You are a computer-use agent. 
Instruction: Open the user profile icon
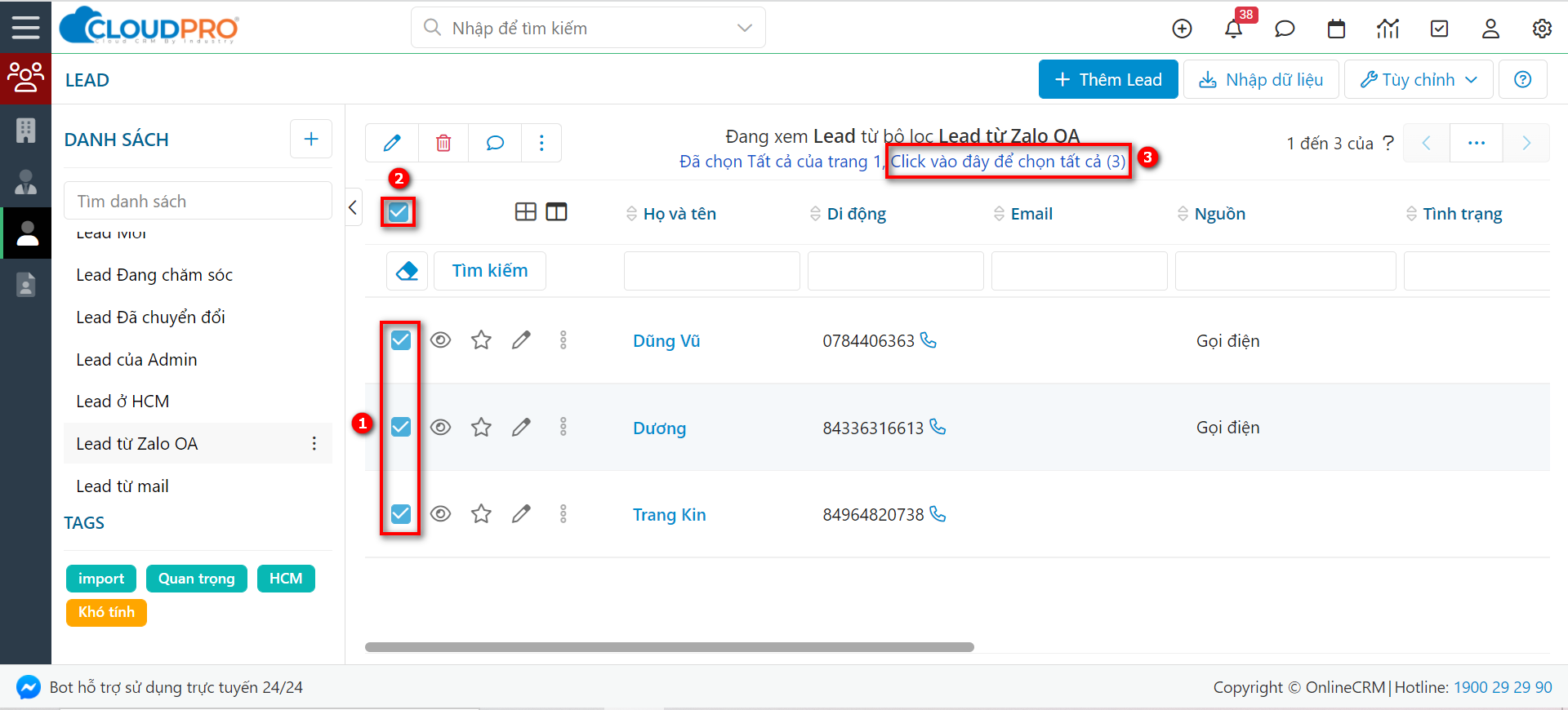click(1490, 29)
